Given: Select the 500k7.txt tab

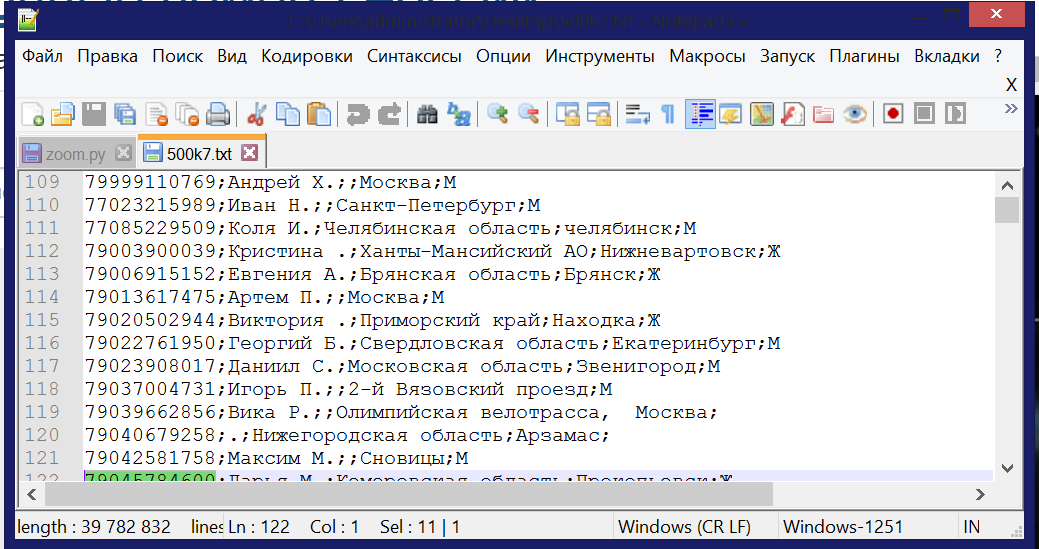Looking at the screenshot, I should (199, 154).
